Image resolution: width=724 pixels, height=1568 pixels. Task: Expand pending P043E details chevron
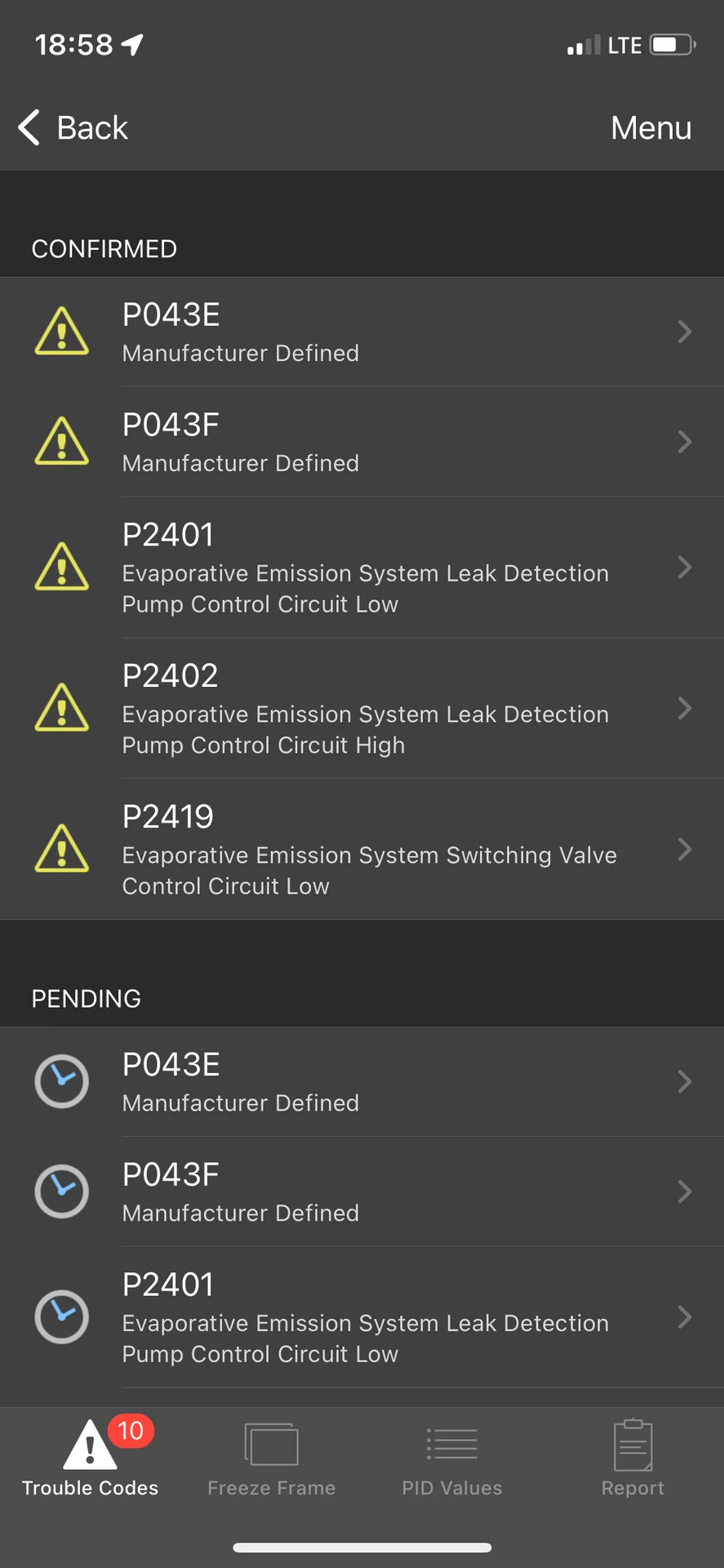pos(685,1081)
